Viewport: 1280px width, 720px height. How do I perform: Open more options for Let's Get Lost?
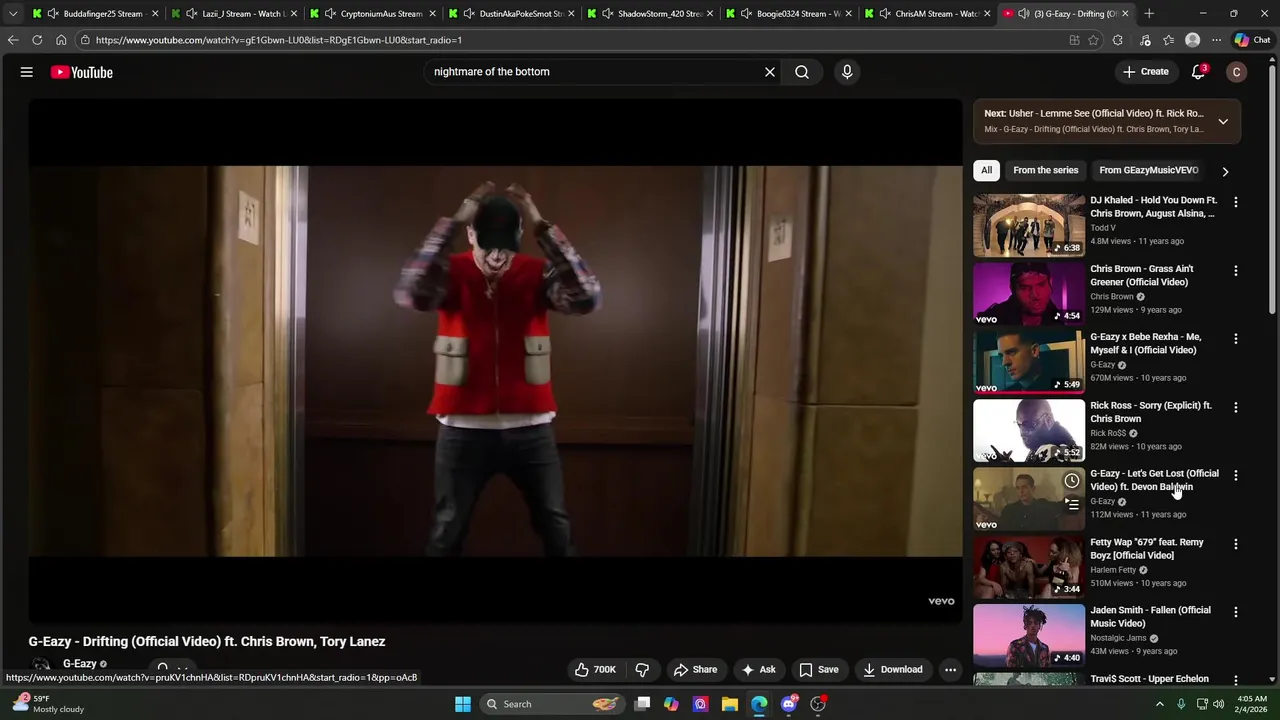pos(1236,476)
